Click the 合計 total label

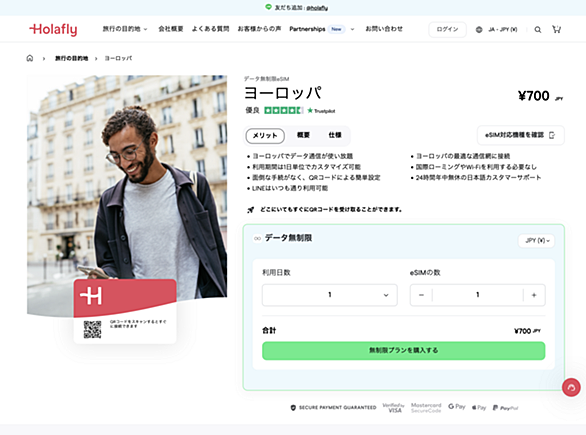pos(269,330)
